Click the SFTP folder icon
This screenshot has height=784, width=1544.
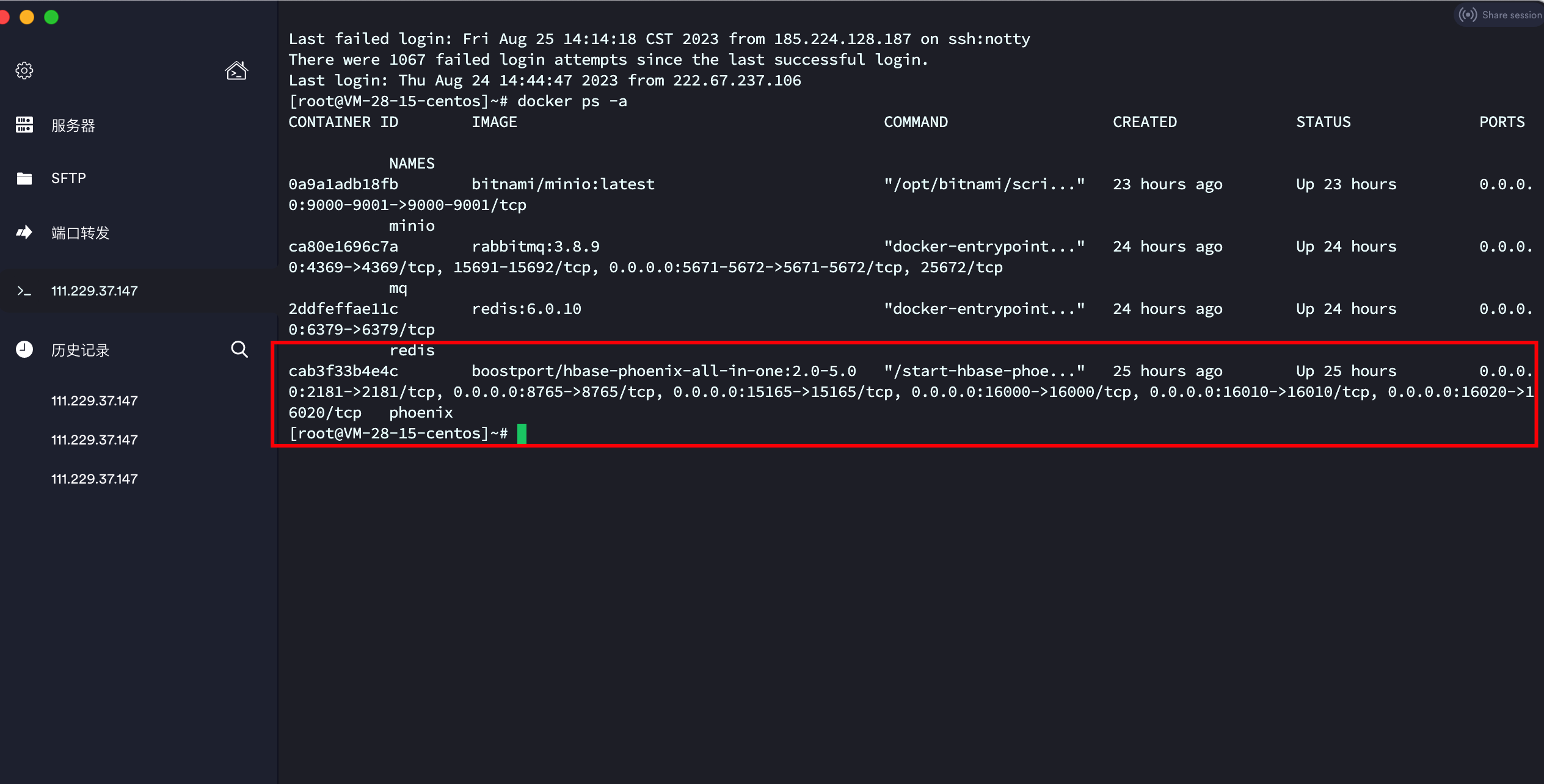tap(24, 178)
